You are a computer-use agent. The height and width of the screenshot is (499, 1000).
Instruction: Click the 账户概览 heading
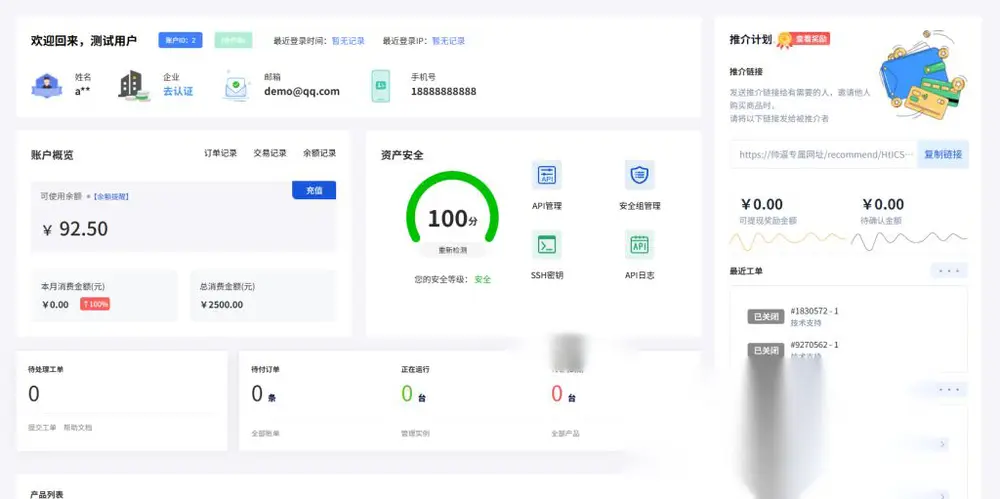[x=52, y=155]
